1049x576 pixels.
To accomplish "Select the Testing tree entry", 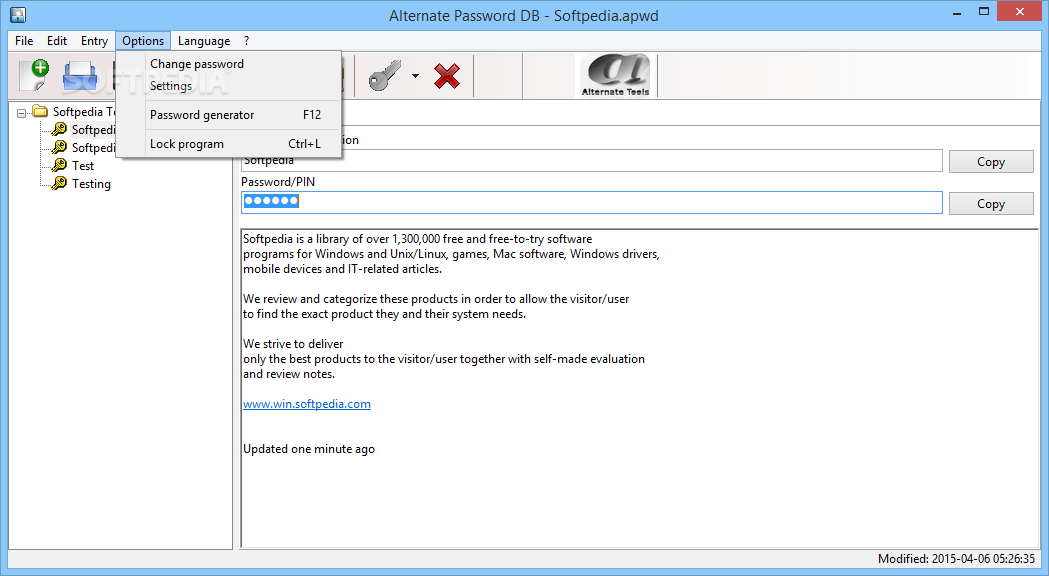I will 91,184.
